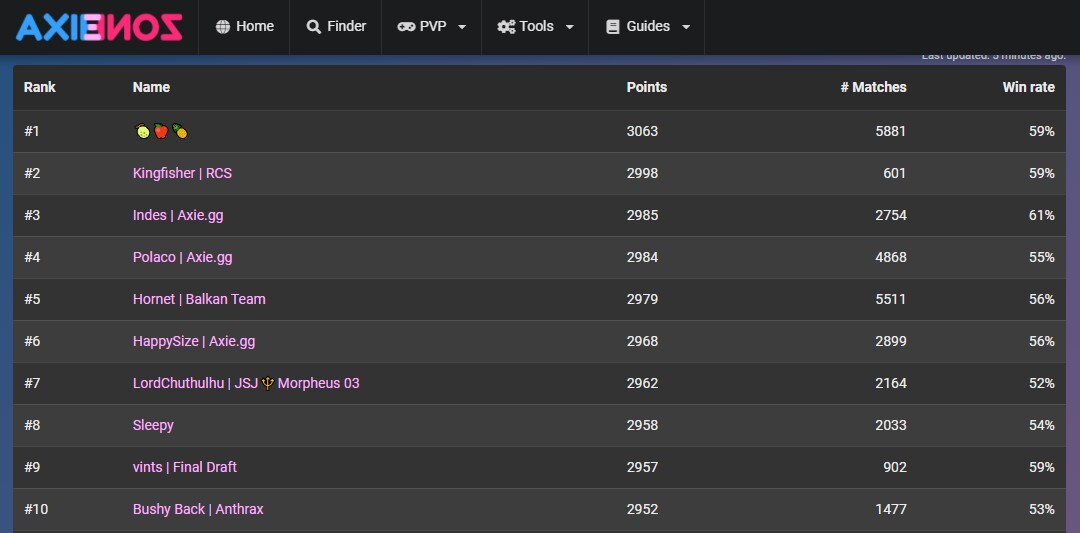Click the matches value 5881
This screenshot has width=1080, height=533.
click(891, 132)
